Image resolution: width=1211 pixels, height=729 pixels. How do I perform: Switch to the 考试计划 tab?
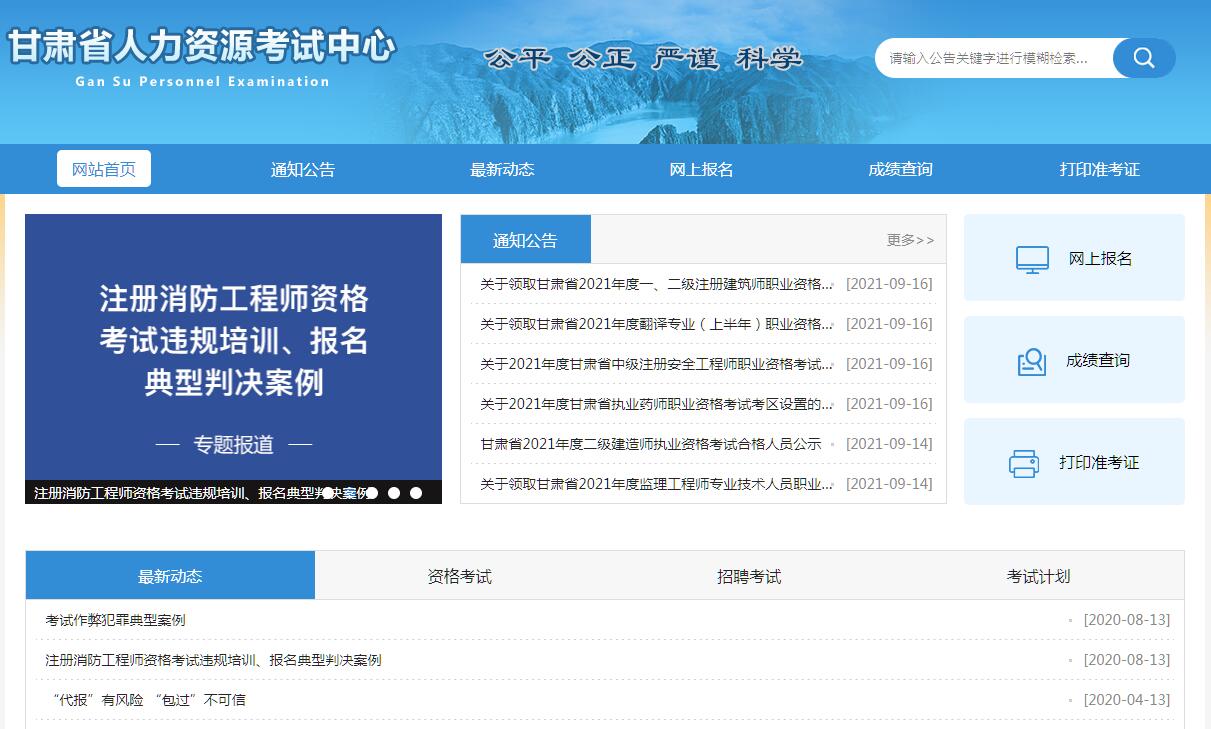pyautogui.click(x=1038, y=576)
